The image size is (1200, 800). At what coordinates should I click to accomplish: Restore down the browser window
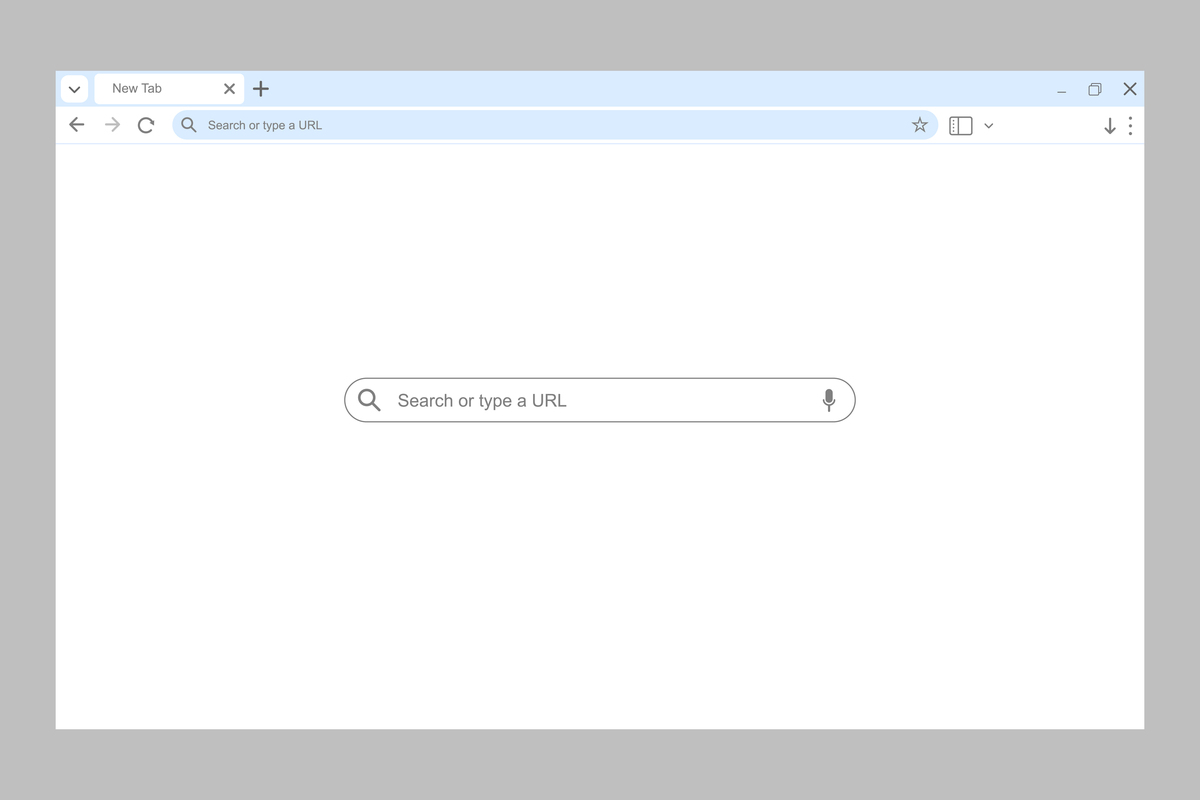click(x=1095, y=89)
